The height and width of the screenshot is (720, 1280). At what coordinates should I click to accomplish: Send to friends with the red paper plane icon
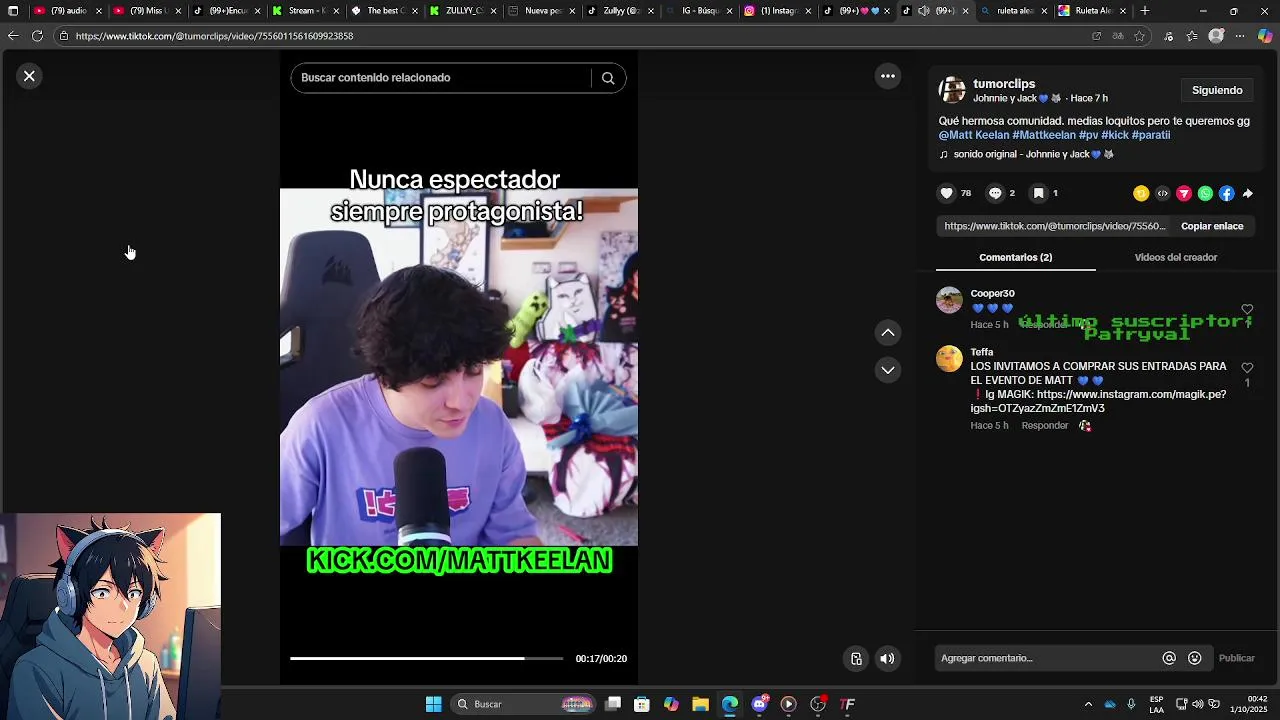[1184, 194]
